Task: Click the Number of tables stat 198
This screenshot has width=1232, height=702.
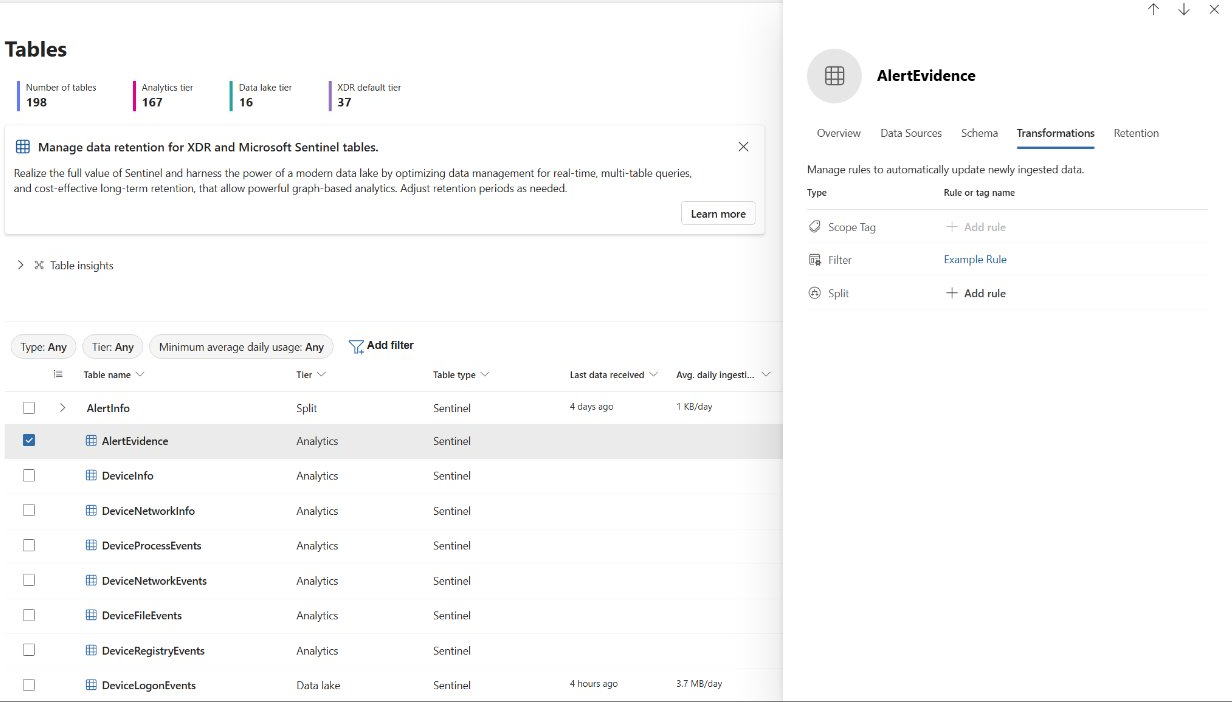Action: (59, 95)
